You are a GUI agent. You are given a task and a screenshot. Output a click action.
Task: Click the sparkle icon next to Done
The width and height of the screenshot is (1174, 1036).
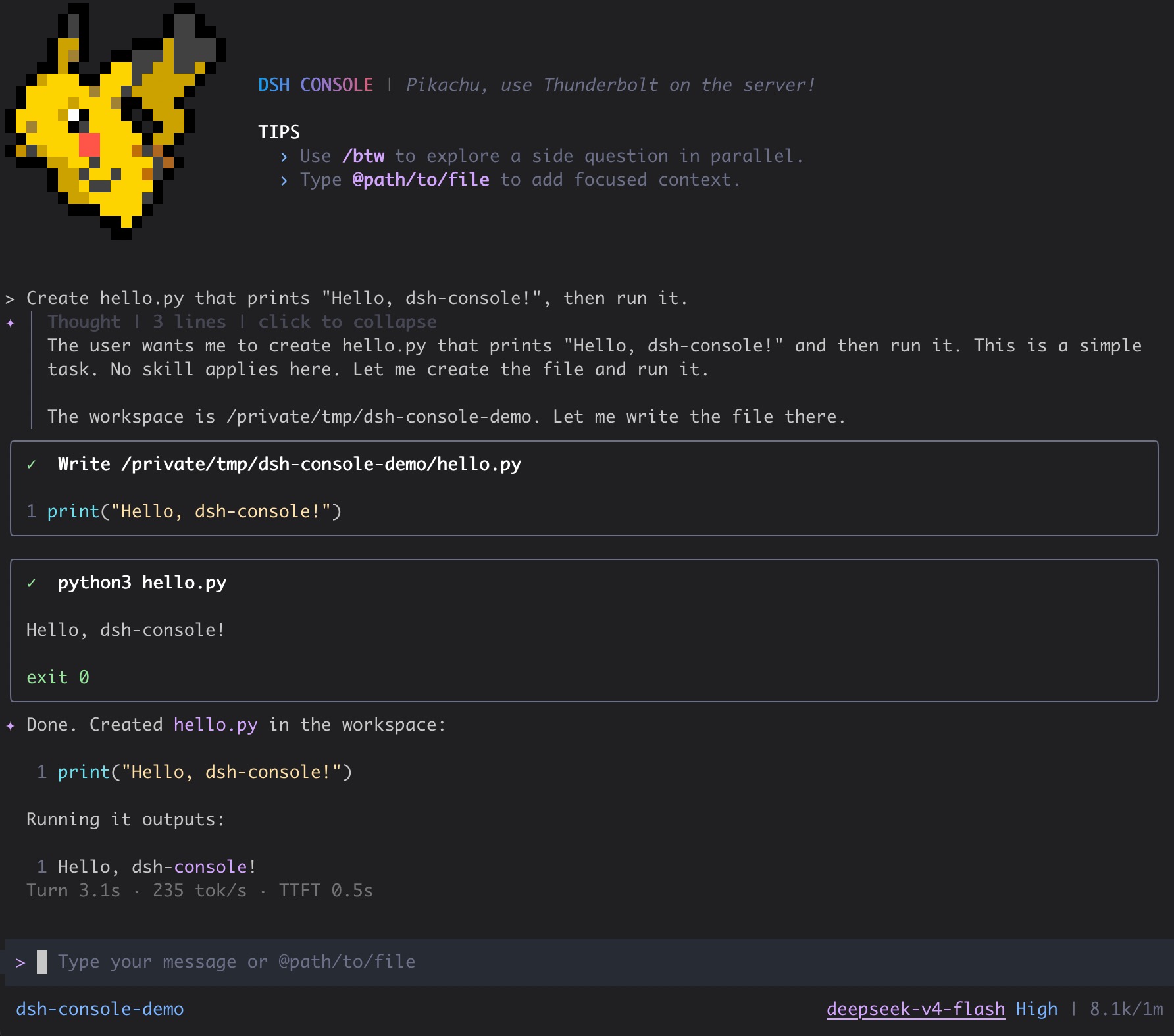[11, 725]
